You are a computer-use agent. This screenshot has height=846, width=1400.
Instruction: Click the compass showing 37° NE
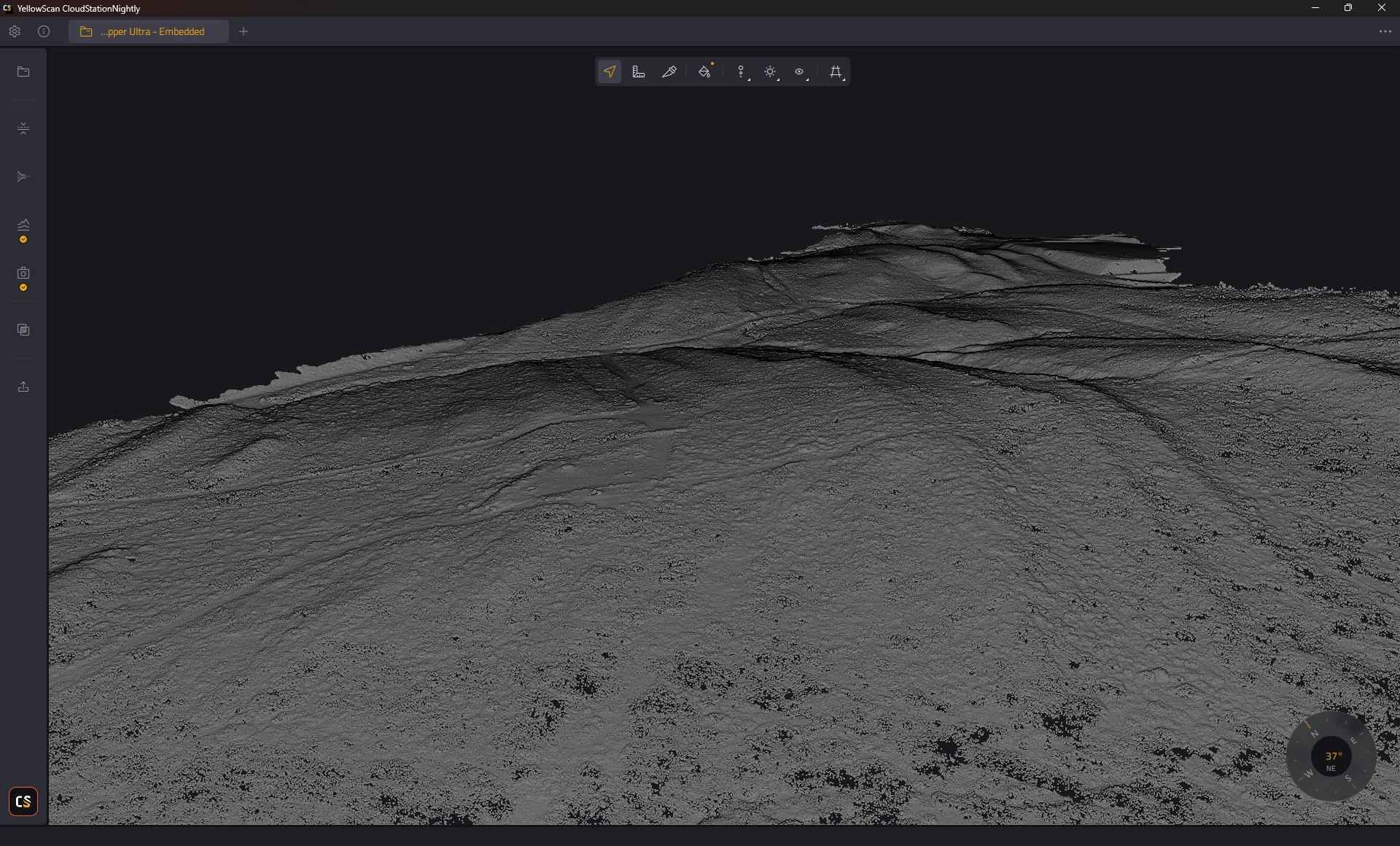point(1331,757)
